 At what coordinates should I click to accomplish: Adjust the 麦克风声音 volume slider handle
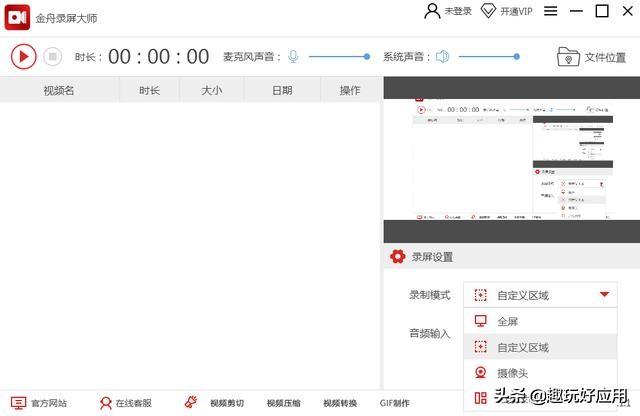coord(367,56)
